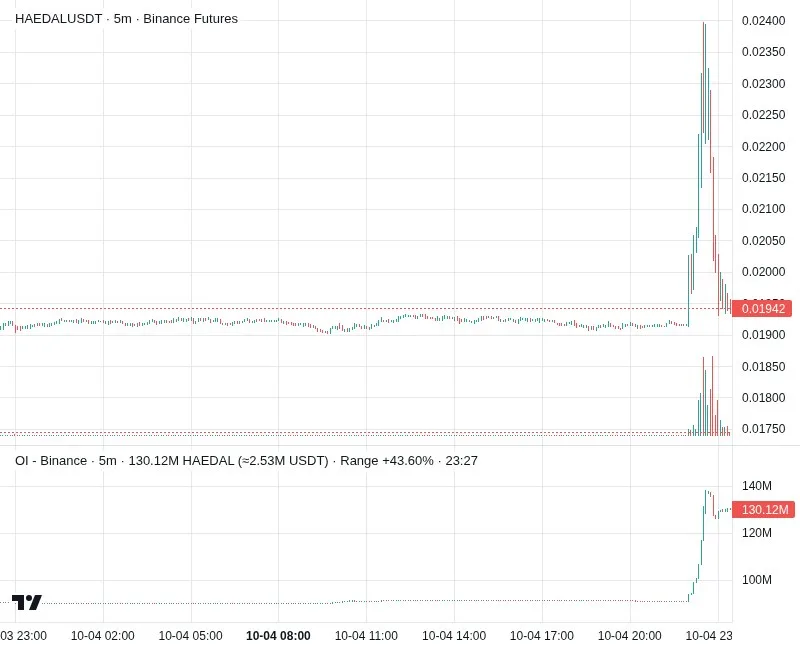Click the Range +43.60% text in OI header
The height and width of the screenshot is (650, 800).
pyautogui.click(x=387, y=461)
